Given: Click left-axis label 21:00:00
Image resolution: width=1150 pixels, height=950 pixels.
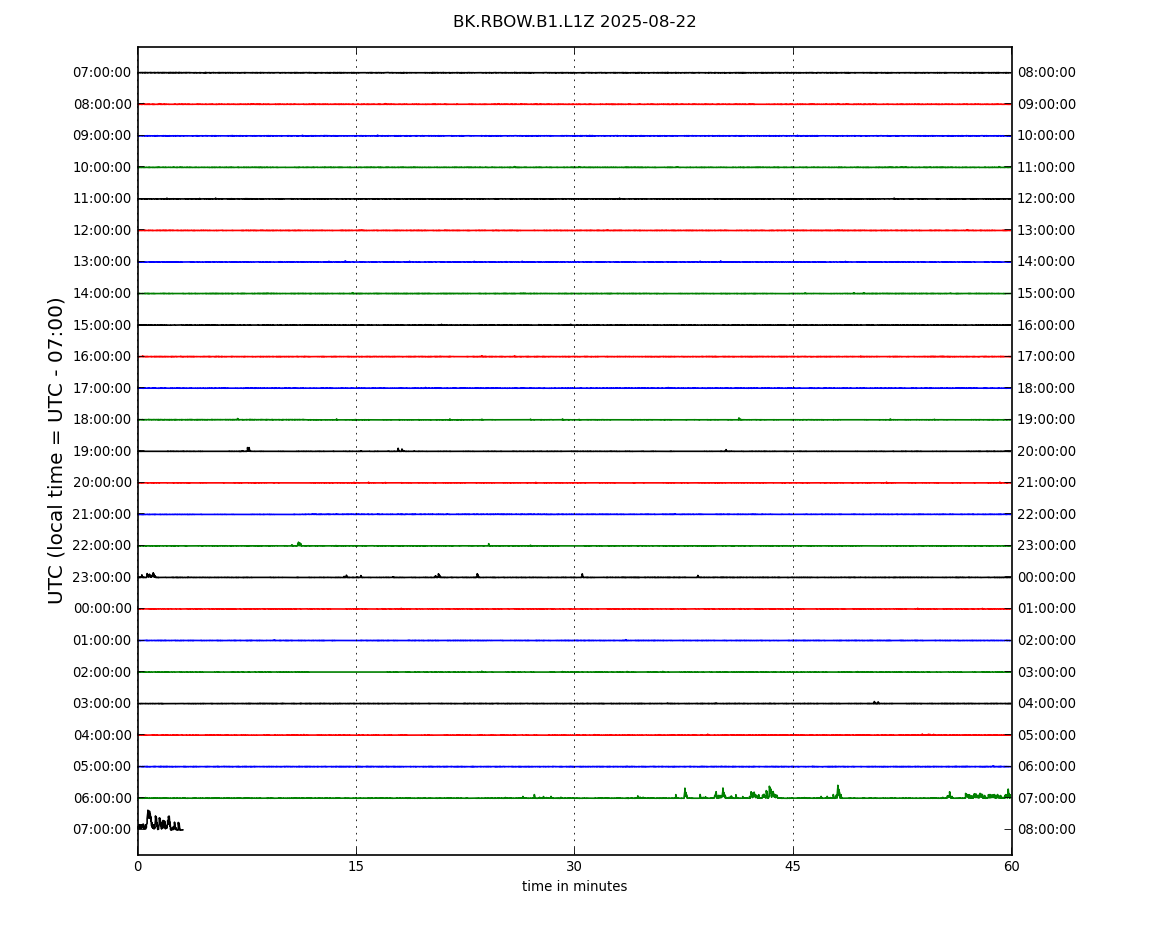Looking at the screenshot, I should coord(103,514).
